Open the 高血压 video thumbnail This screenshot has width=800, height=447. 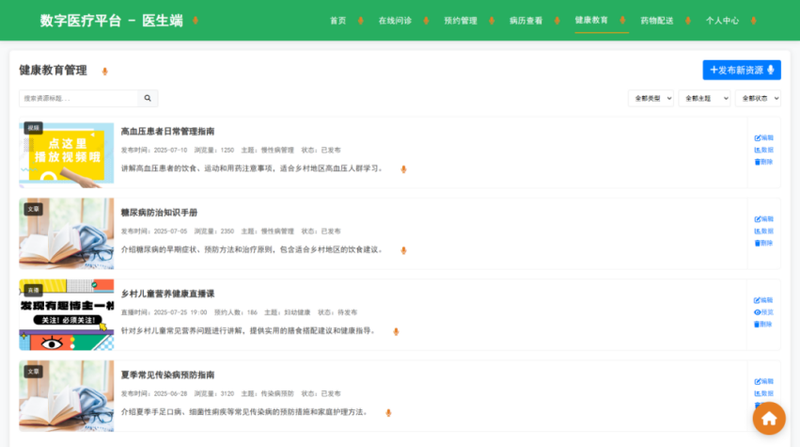[66, 153]
